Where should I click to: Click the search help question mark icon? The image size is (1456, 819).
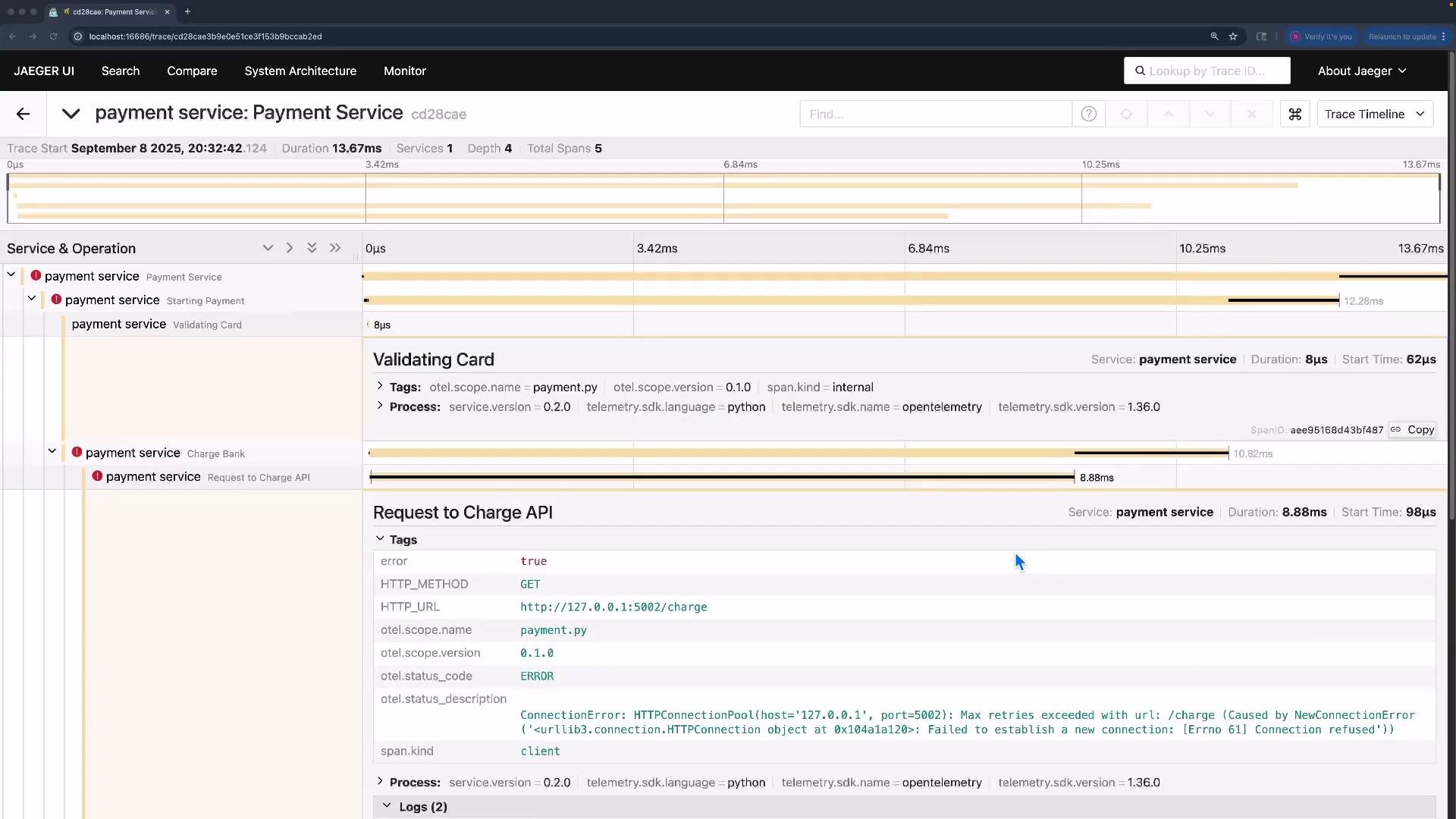pos(1089,114)
